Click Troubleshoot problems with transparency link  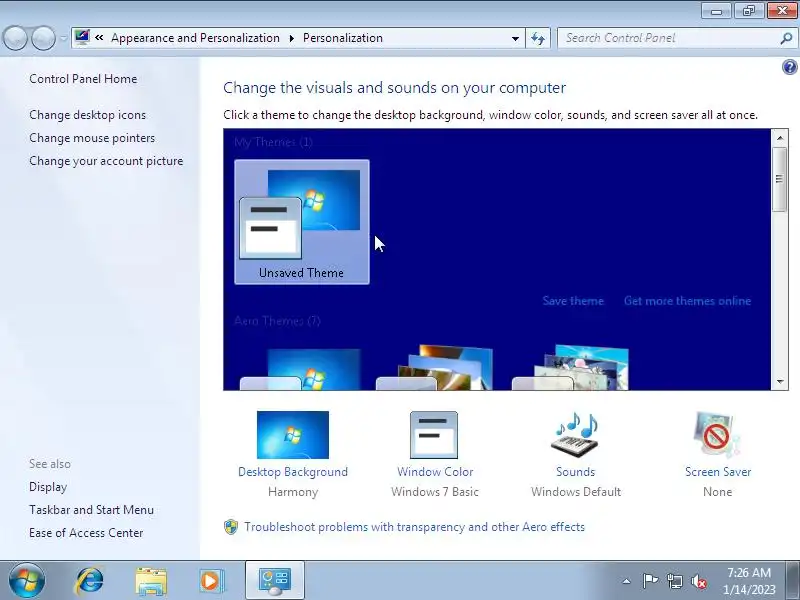click(414, 527)
